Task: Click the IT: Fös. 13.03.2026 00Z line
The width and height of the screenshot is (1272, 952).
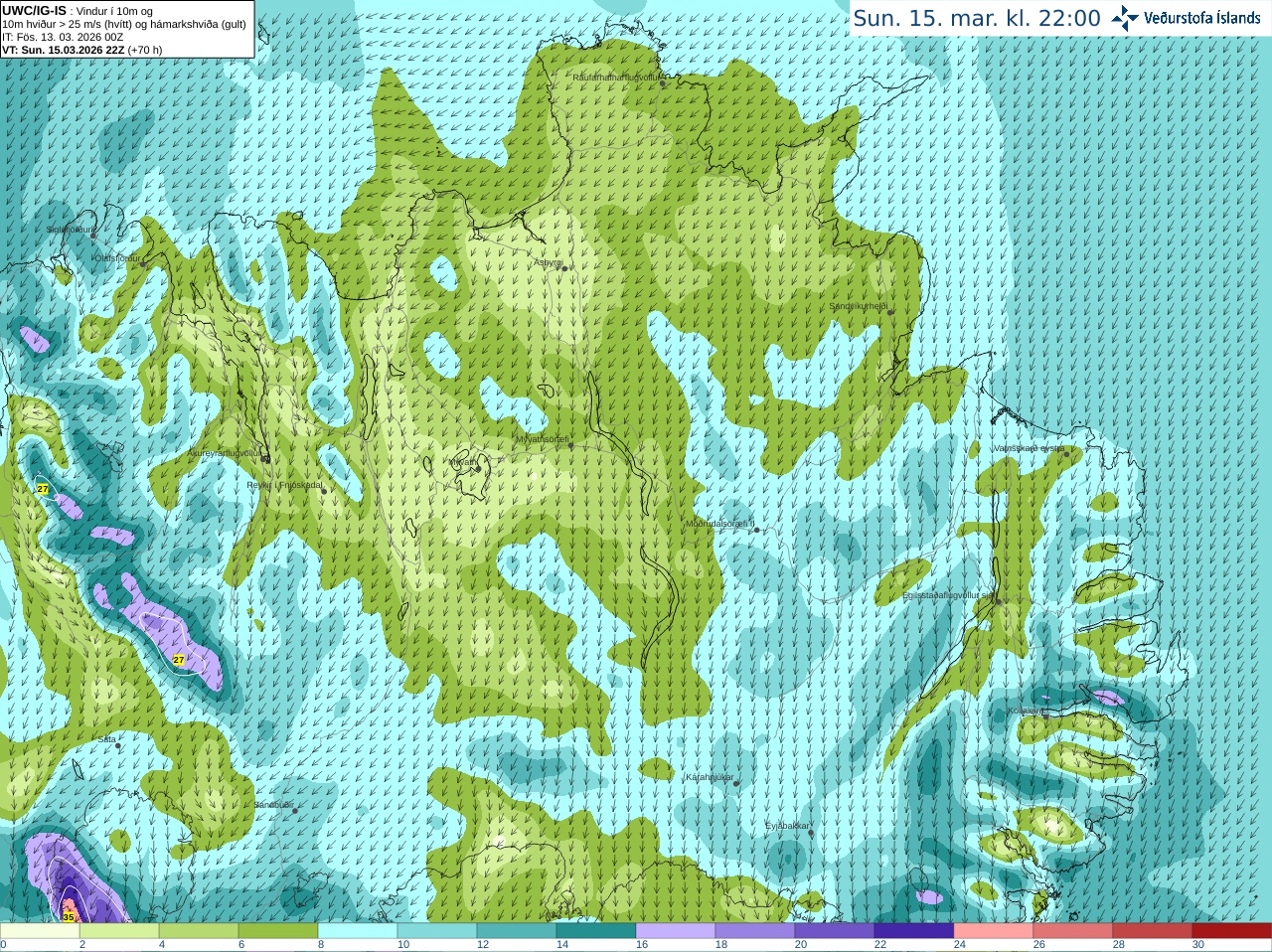Action: pos(63,37)
